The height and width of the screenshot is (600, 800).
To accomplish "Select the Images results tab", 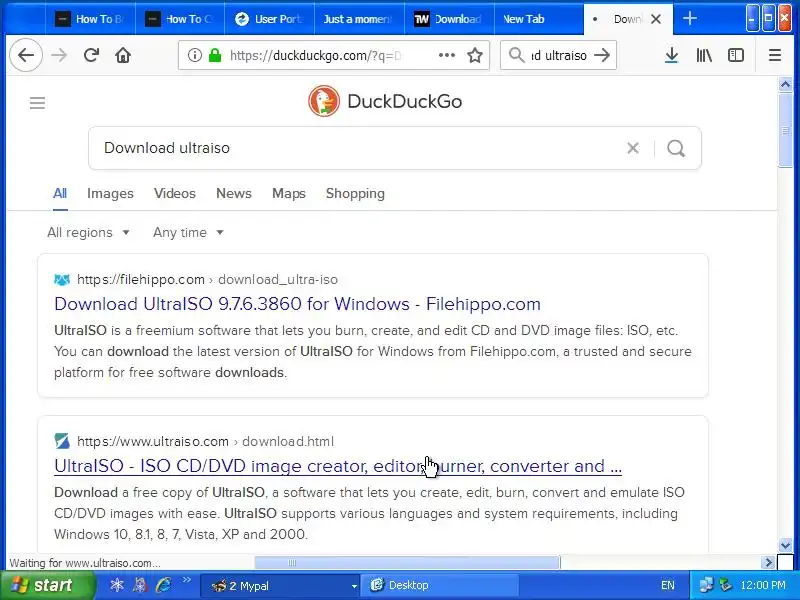I will tap(110, 193).
